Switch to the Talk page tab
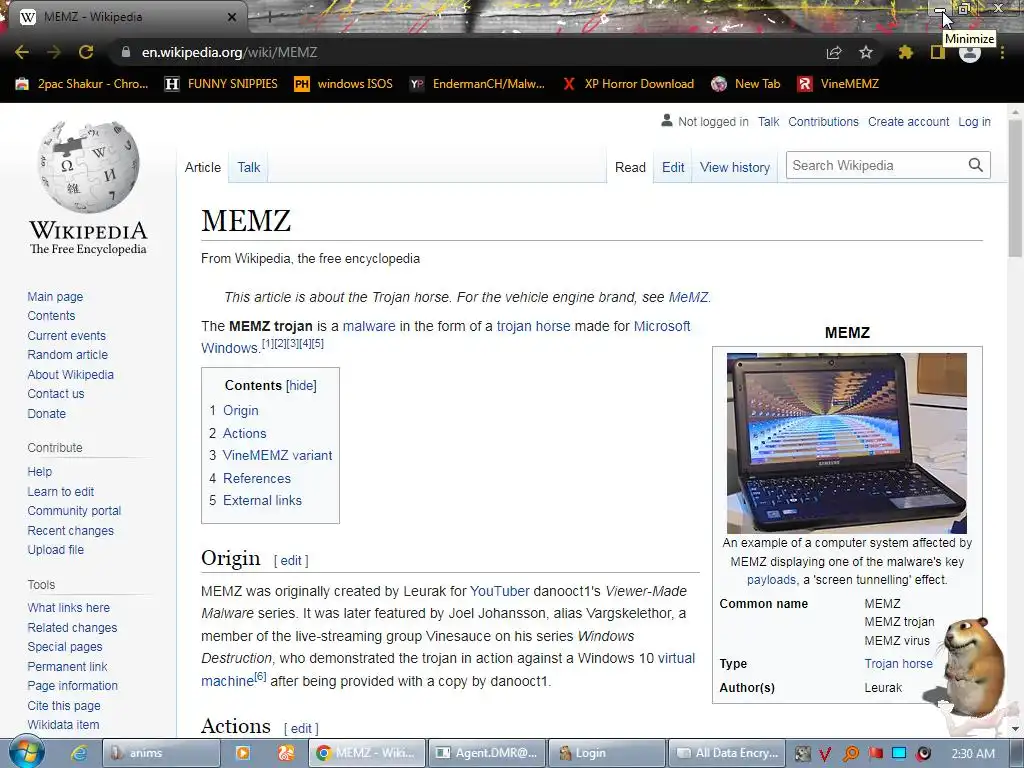Viewport: 1024px width, 768px height. 248,167
